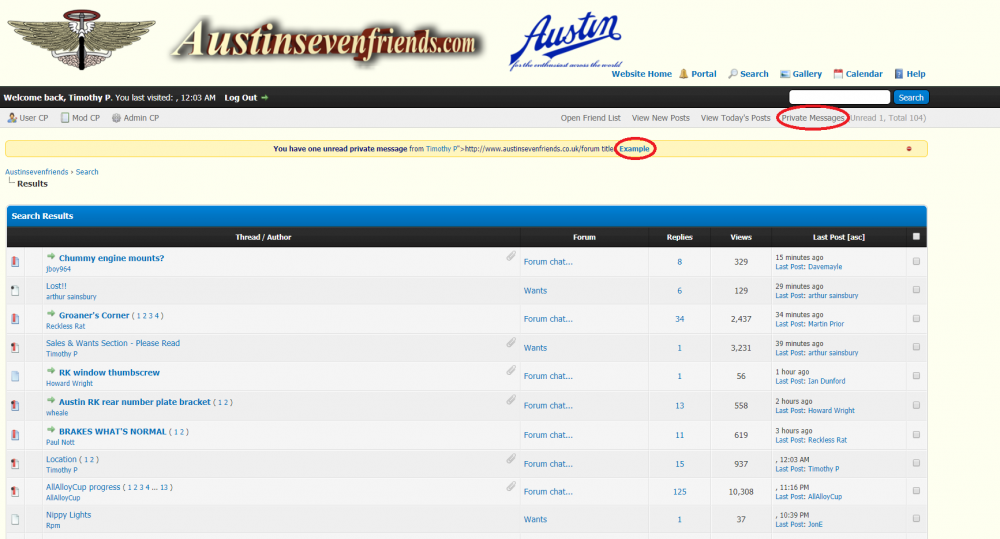Open the User CP menu item

tap(33, 118)
